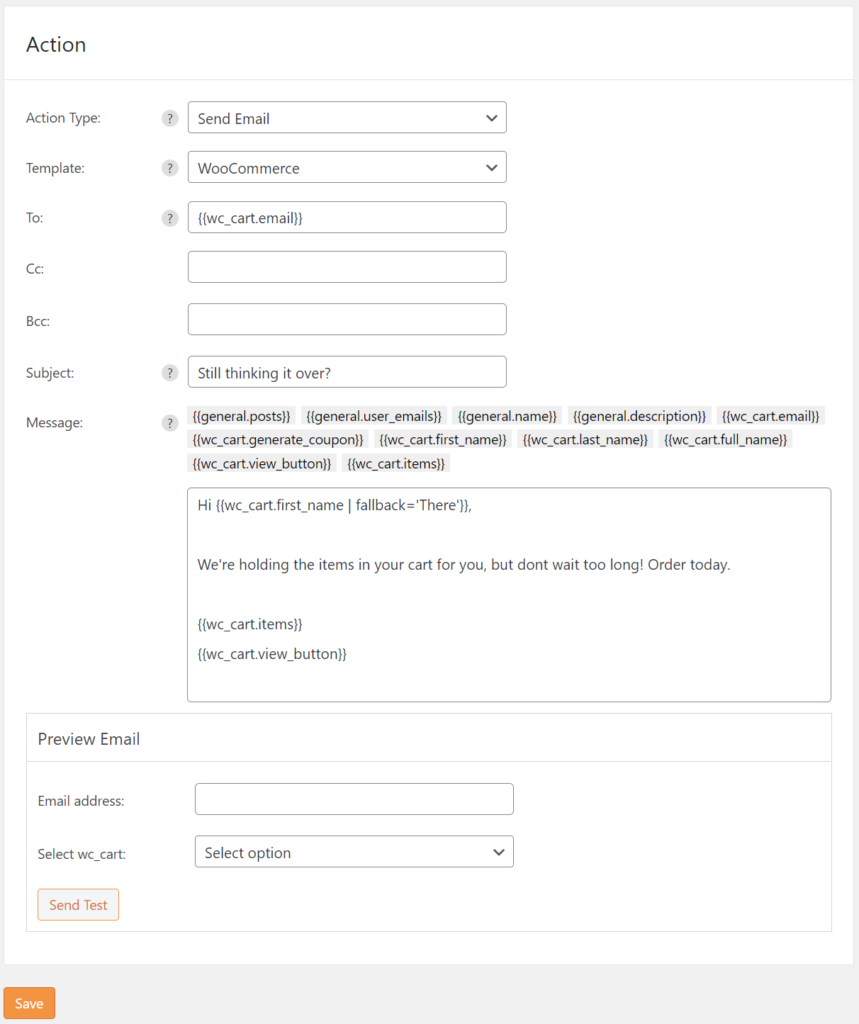Click the question mark icon beside To
Viewport: 859px width, 1024px height.
(170, 218)
